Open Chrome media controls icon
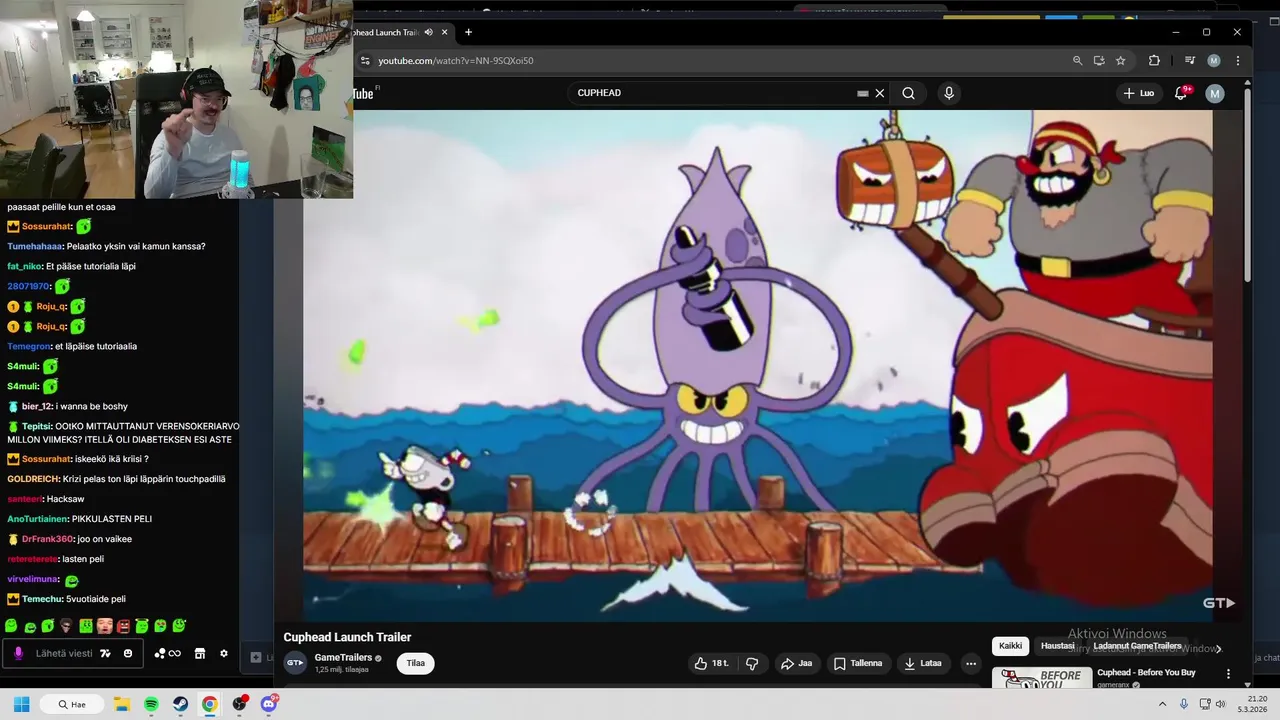The image size is (1280, 720). [x=1190, y=61]
